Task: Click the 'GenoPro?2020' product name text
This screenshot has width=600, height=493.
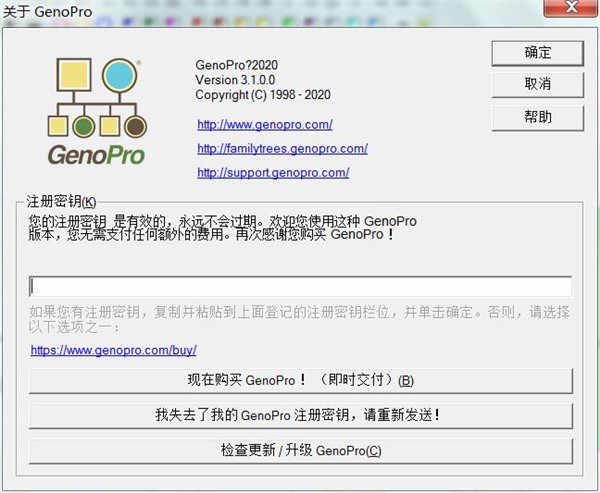Action: pos(236,65)
